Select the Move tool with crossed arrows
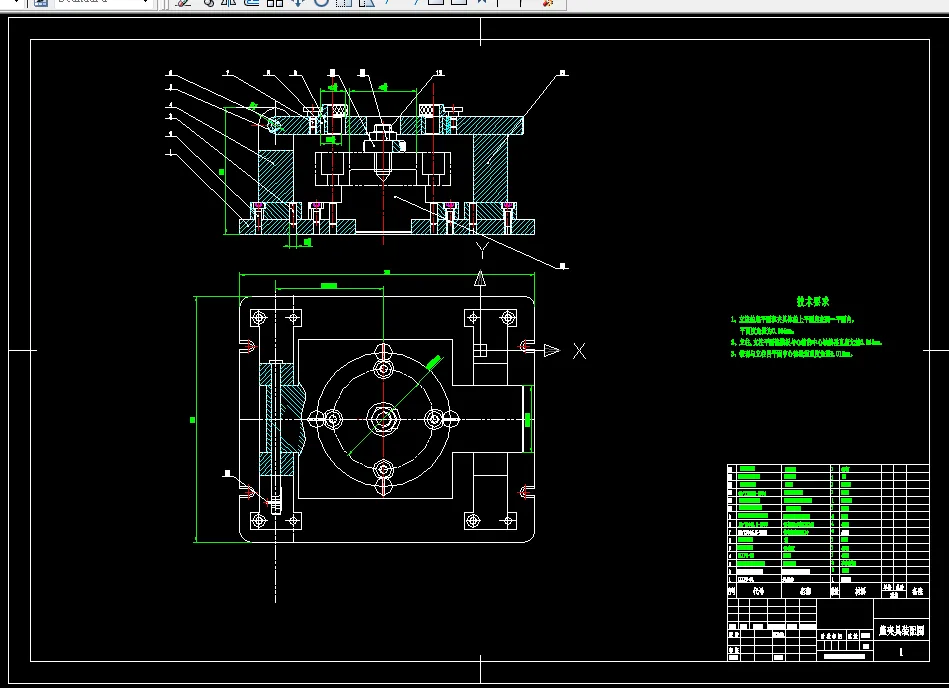949x688 pixels. point(297,2)
